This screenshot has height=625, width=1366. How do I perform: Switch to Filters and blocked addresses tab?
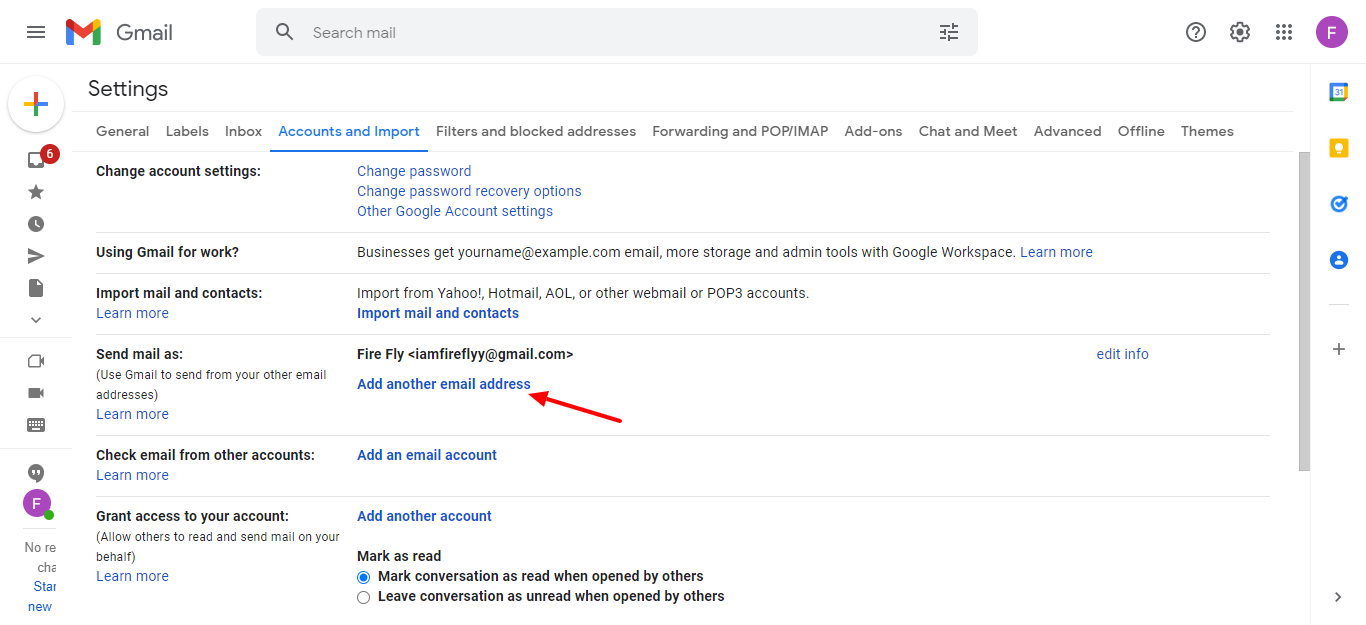pyautogui.click(x=536, y=131)
